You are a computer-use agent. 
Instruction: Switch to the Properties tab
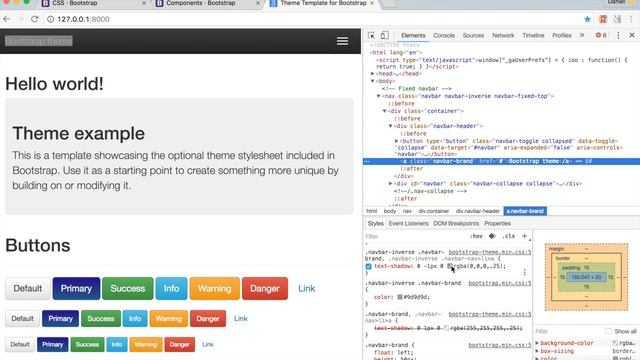pyautogui.click(x=497, y=223)
